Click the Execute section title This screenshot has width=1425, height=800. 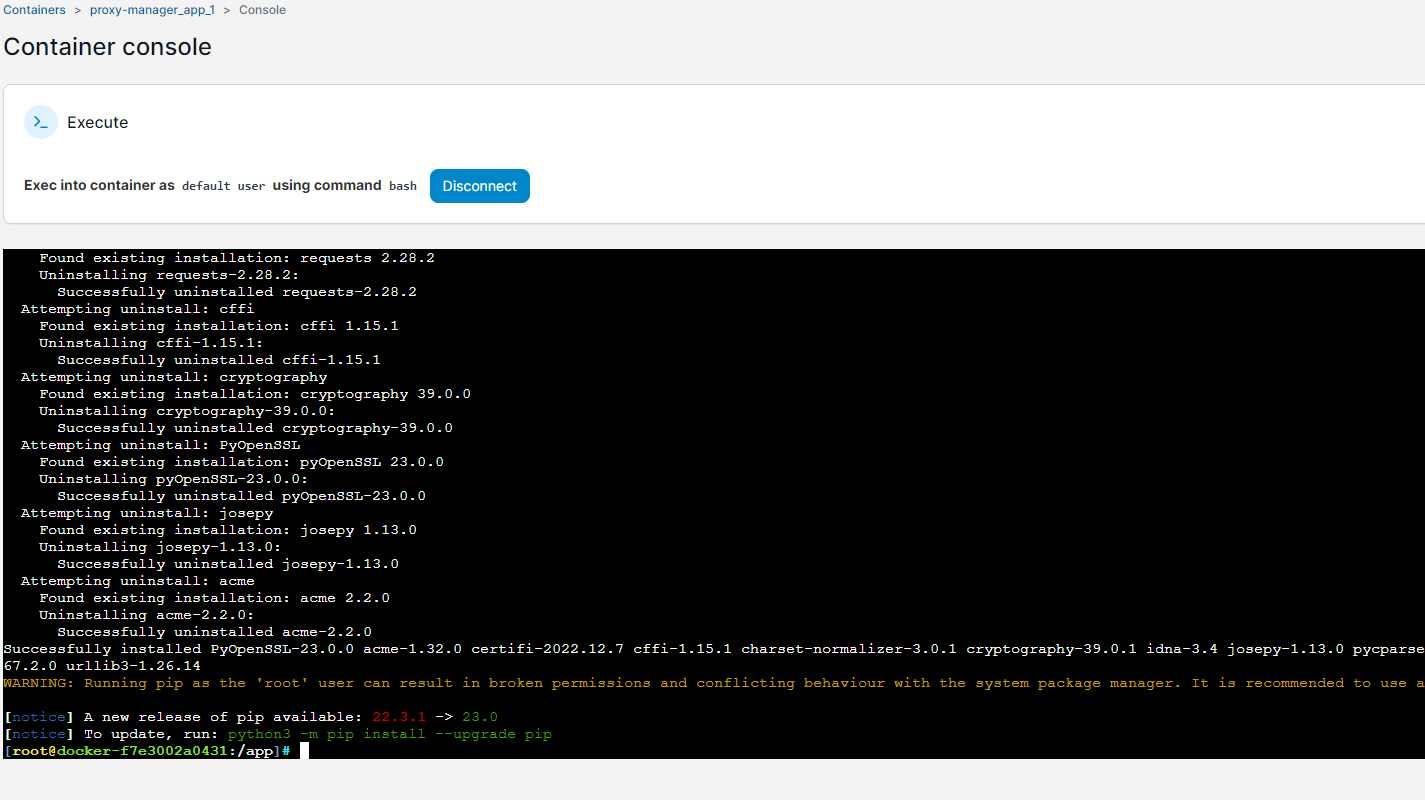click(x=98, y=122)
